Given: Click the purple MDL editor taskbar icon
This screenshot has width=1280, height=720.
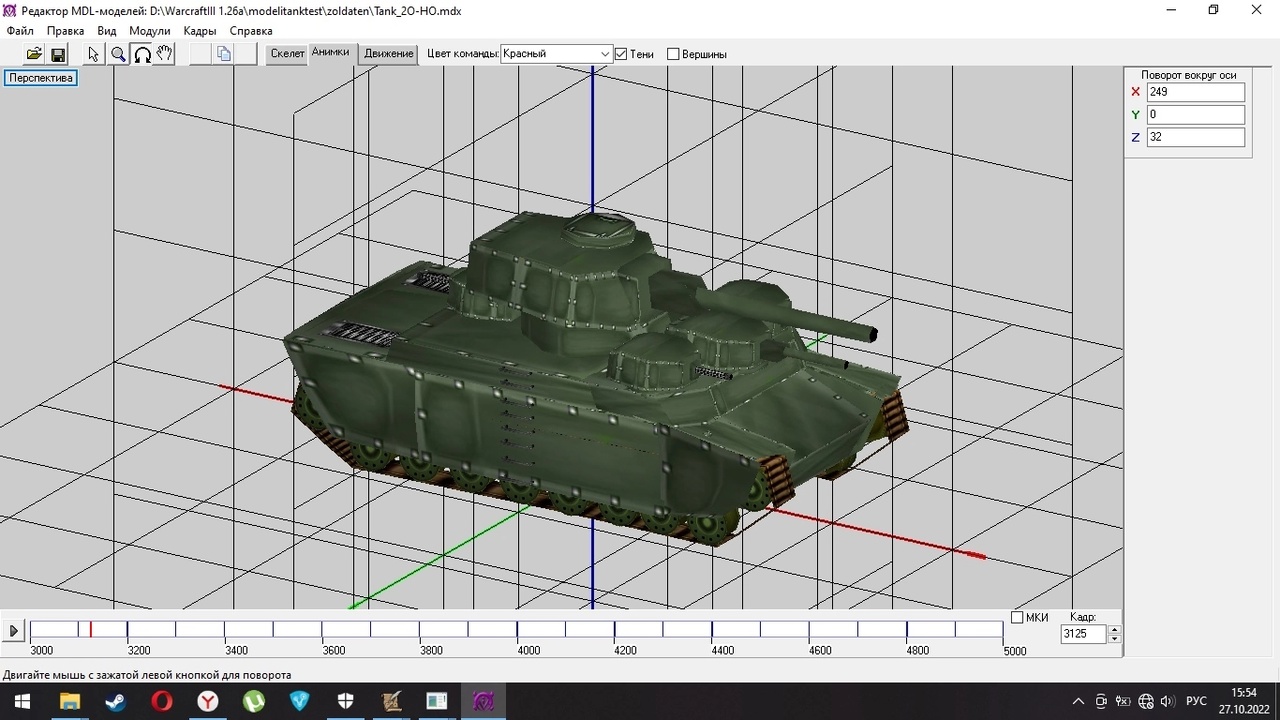Looking at the screenshot, I should click(484, 701).
